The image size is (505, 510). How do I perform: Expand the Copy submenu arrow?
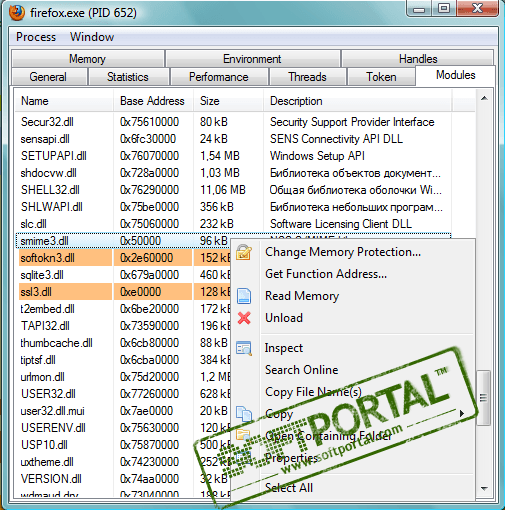point(462,414)
